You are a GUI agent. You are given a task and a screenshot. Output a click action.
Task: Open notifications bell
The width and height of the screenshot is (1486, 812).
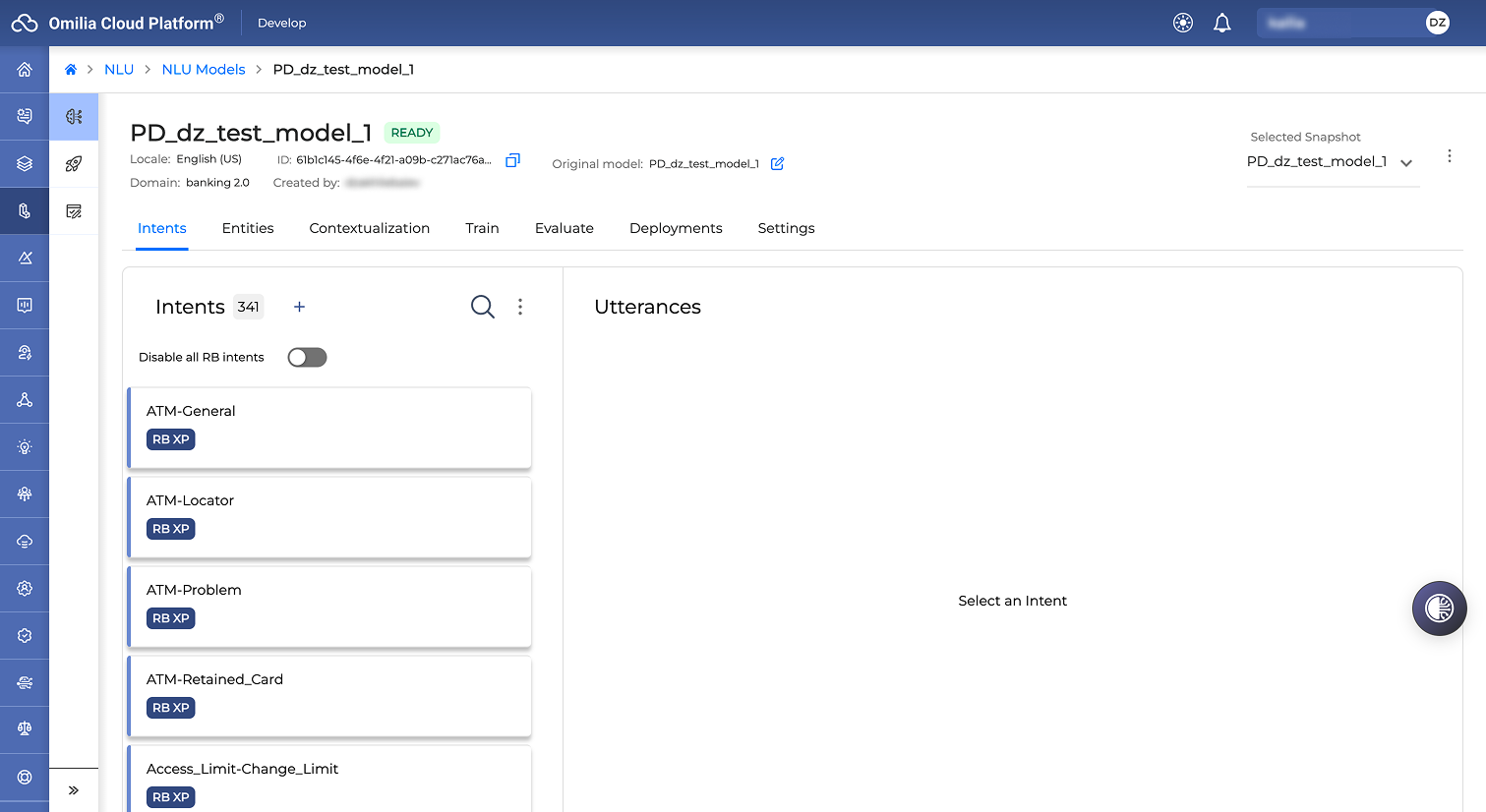1221,23
